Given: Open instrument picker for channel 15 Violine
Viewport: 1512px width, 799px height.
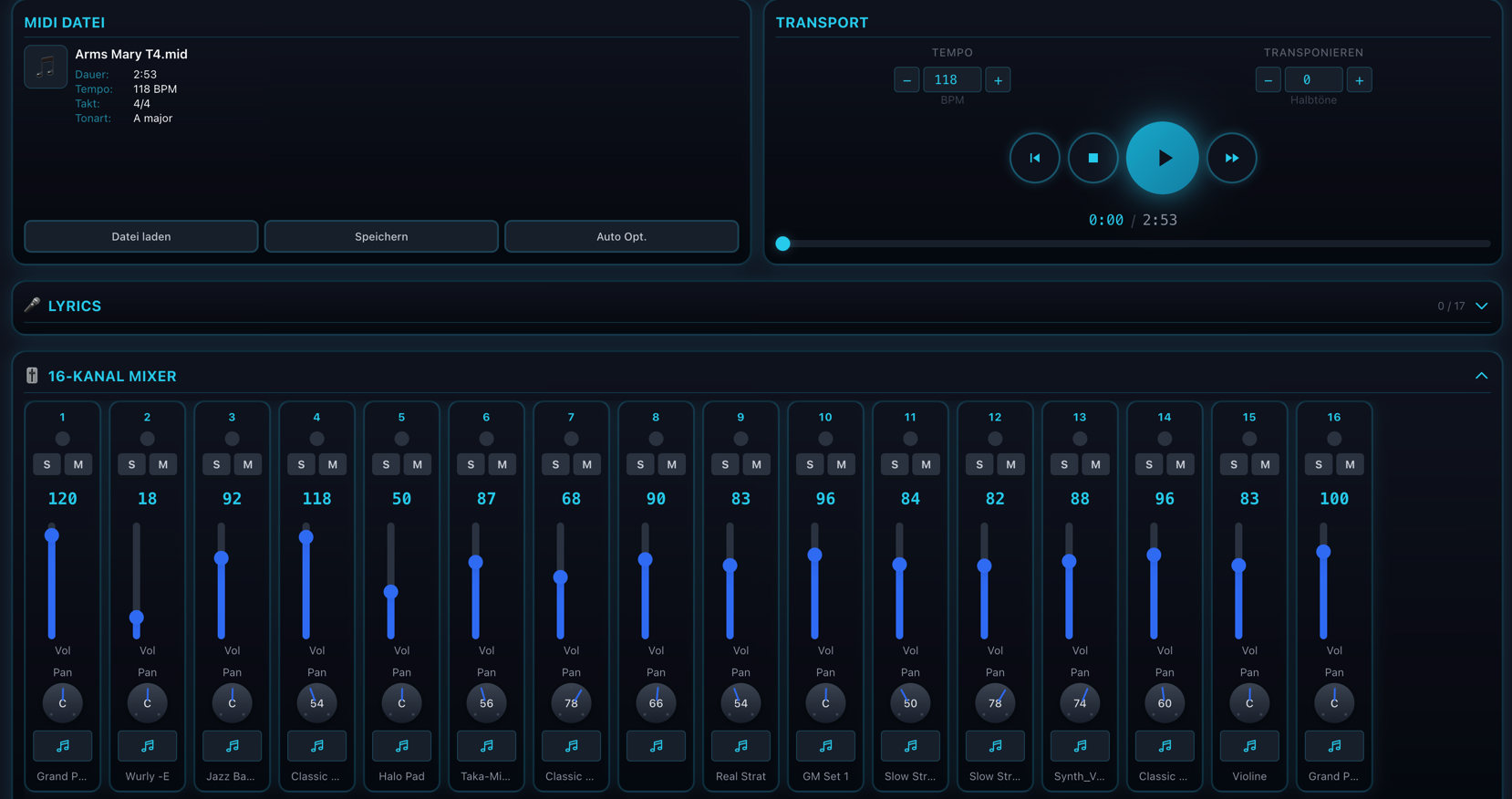Looking at the screenshot, I should (x=1249, y=746).
